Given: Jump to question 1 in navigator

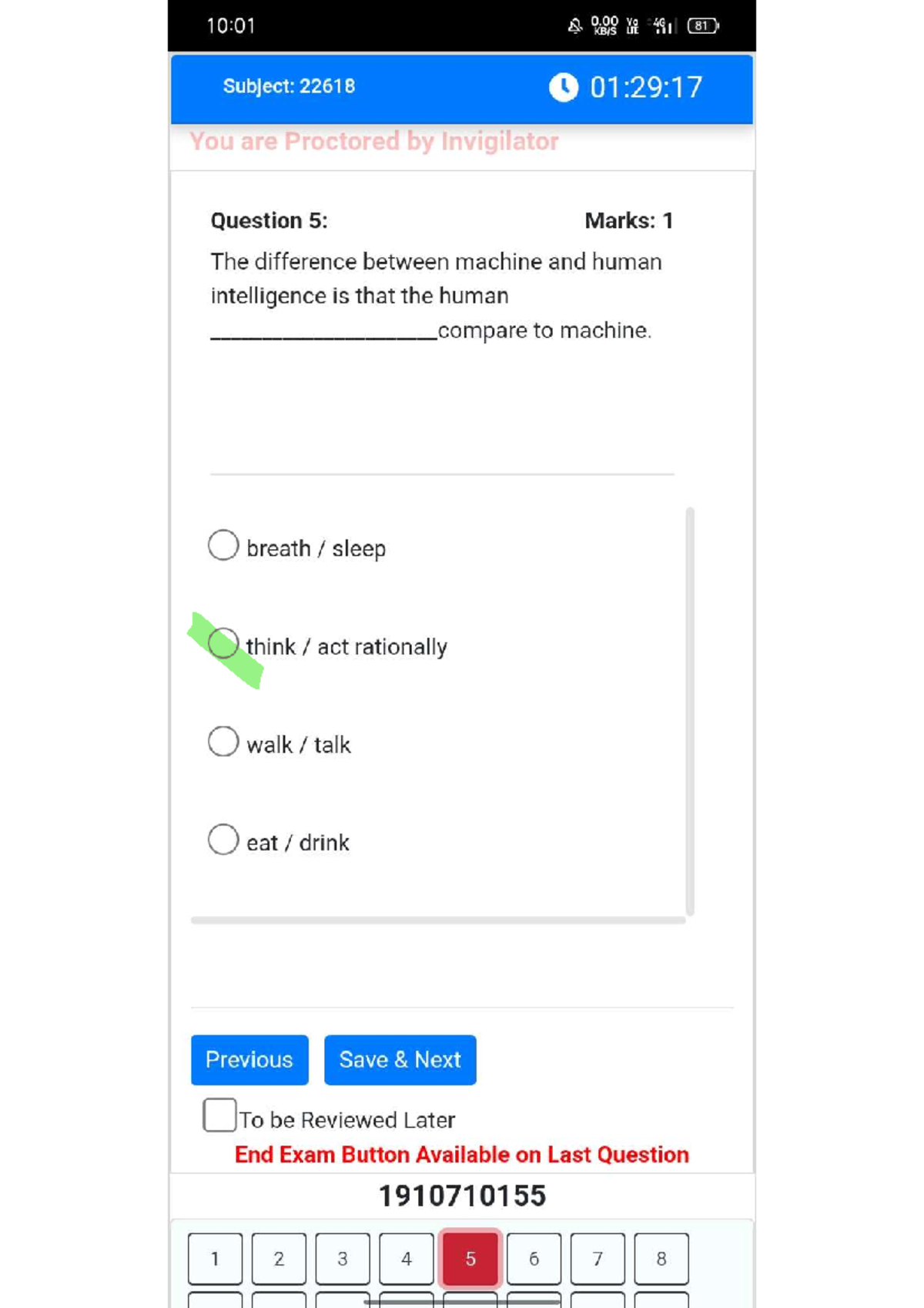Looking at the screenshot, I should (215, 1259).
